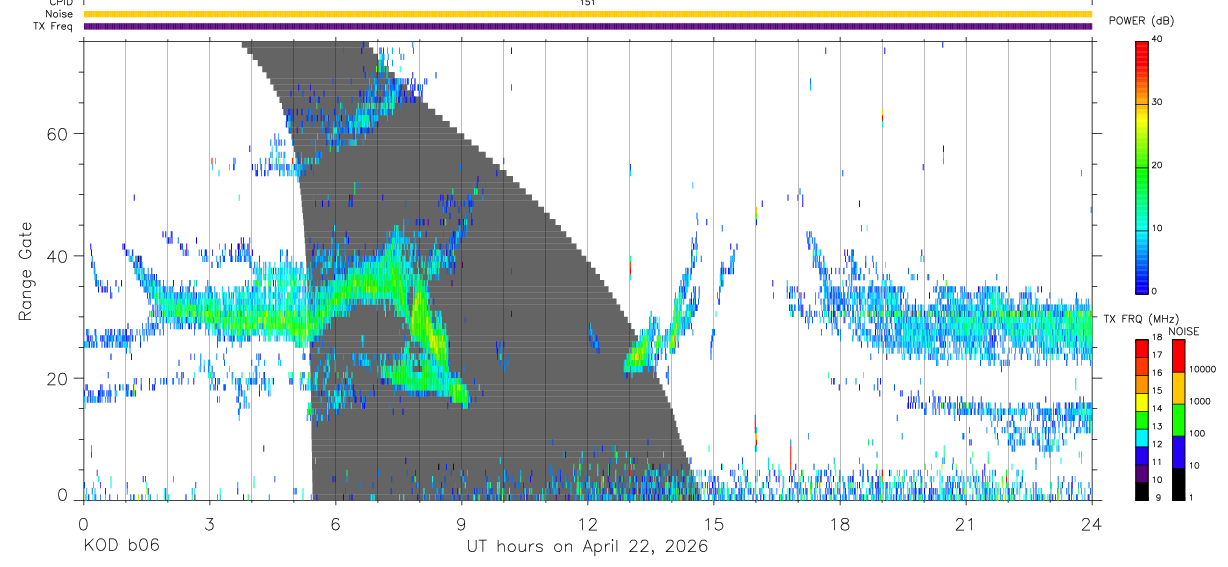Click the TX FRQ (MHz) color scale
This screenshot has width=1228, height=567.
coord(1142,418)
